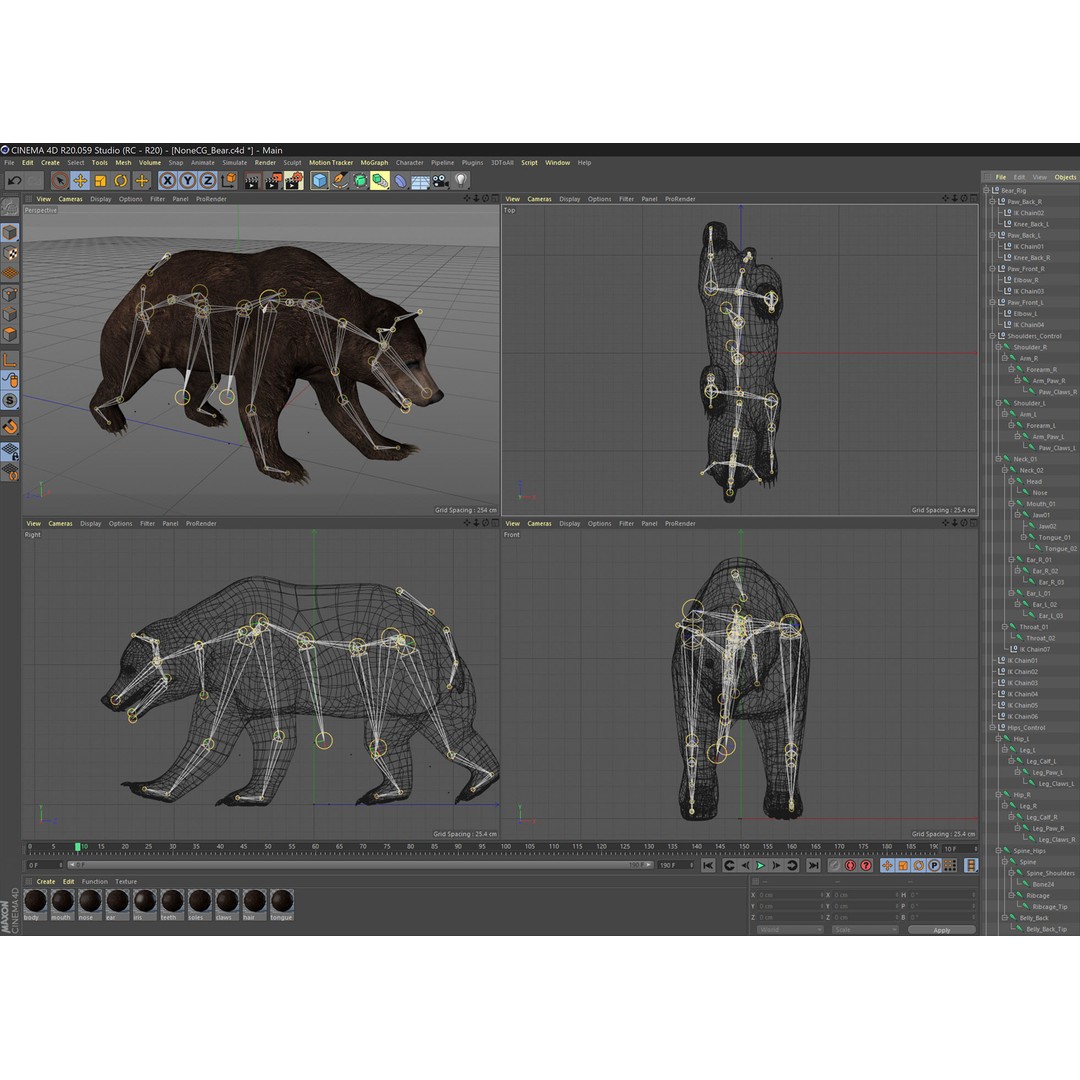Add a Camera object
The width and height of the screenshot is (1080, 1080).
441,180
